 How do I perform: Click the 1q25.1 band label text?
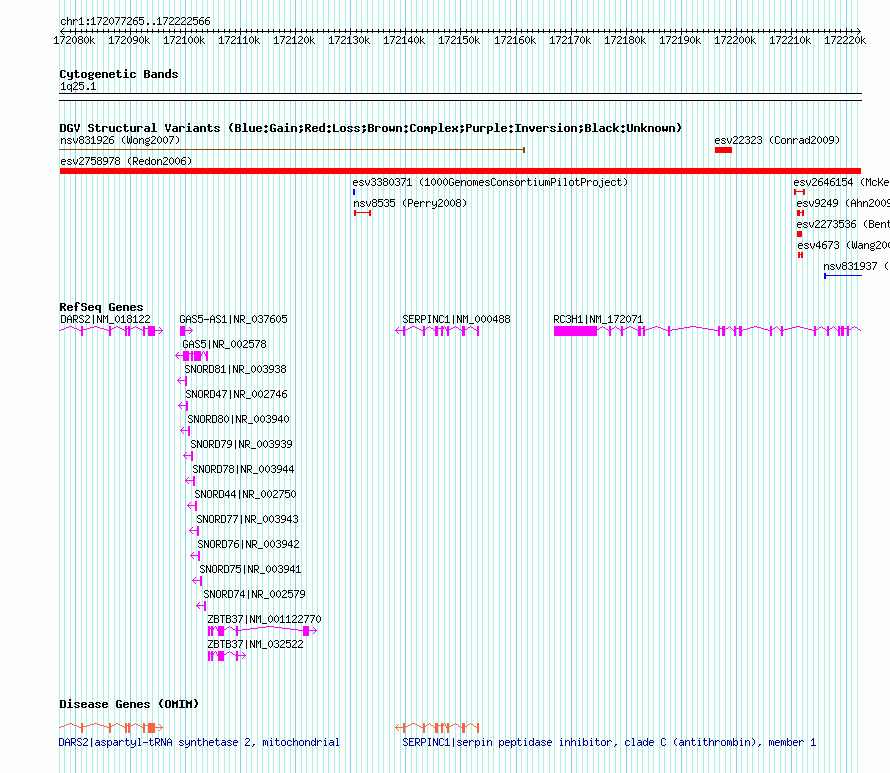pyautogui.click(x=78, y=86)
